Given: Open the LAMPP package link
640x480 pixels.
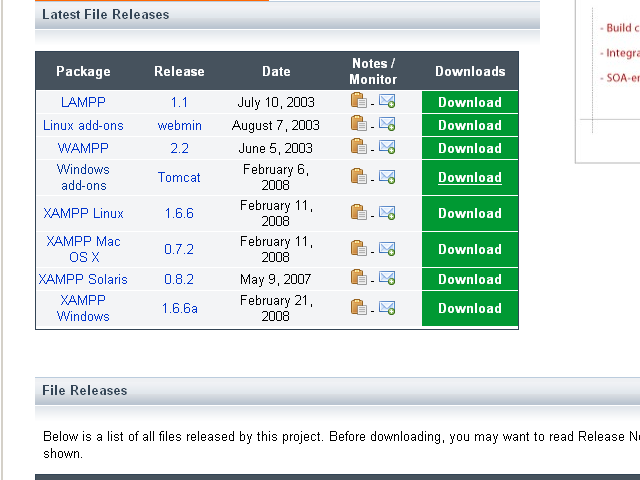Looking at the screenshot, I should pos(83,102).
